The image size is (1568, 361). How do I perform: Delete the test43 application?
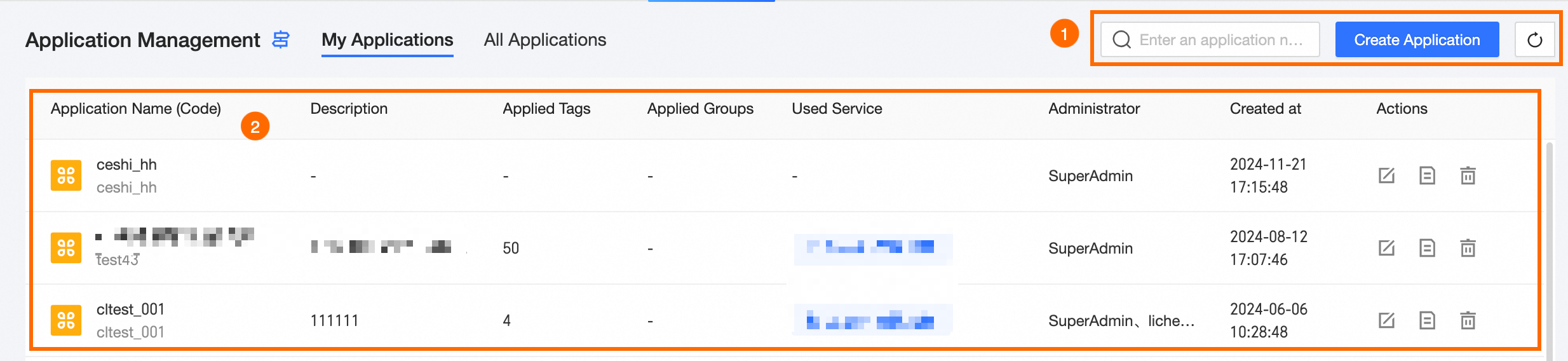click(1468, 248)
